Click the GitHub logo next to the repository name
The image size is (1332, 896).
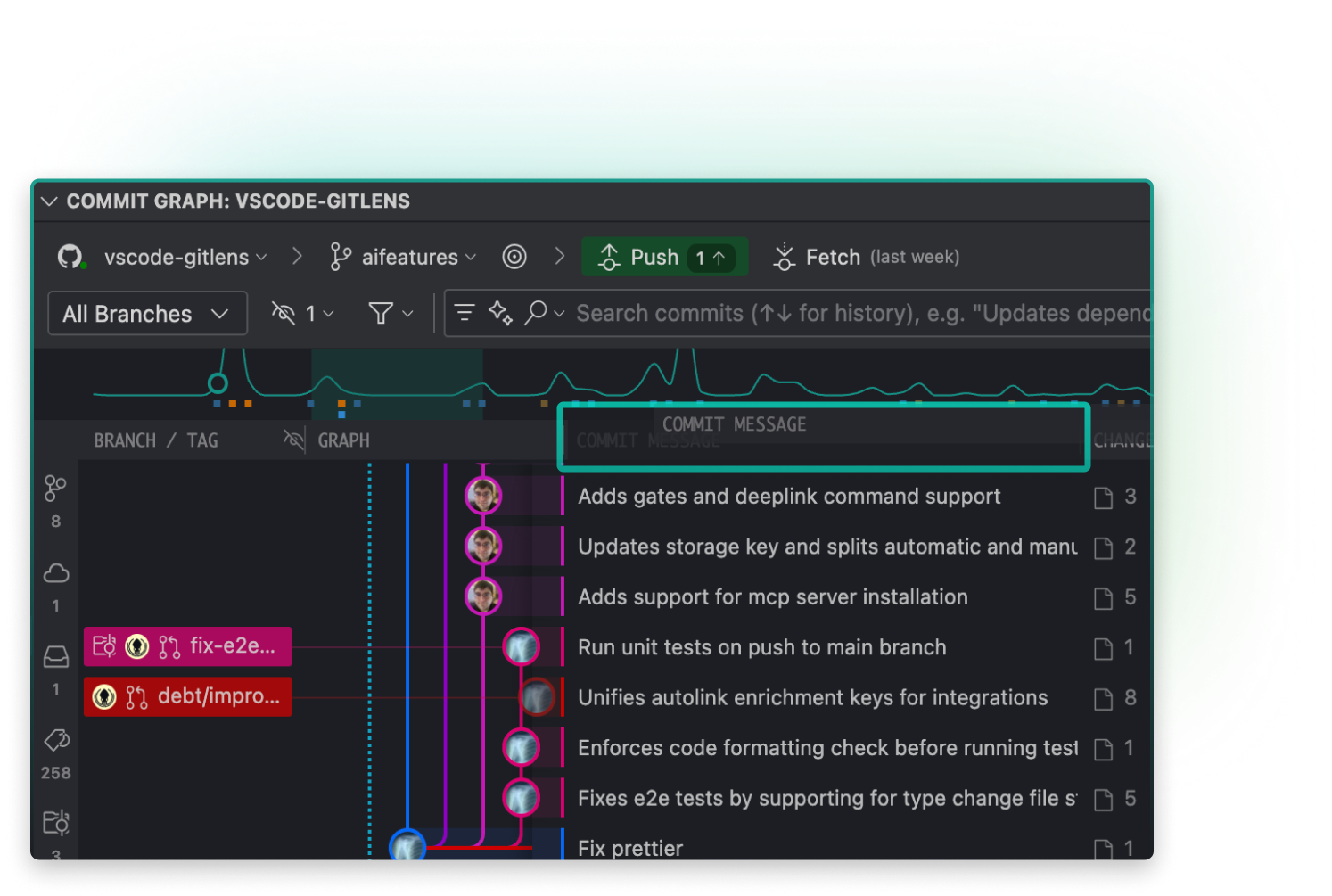(x=70, y=257)
